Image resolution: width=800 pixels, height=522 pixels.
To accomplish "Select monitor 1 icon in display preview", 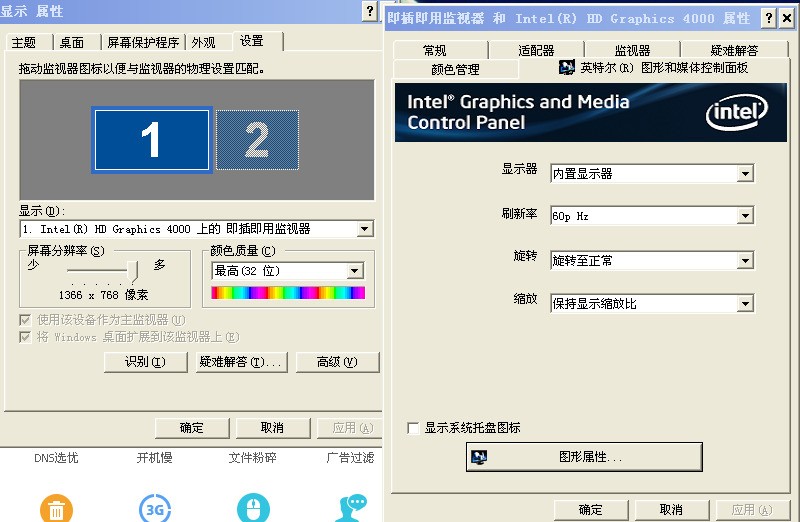I will coord(152,140).
